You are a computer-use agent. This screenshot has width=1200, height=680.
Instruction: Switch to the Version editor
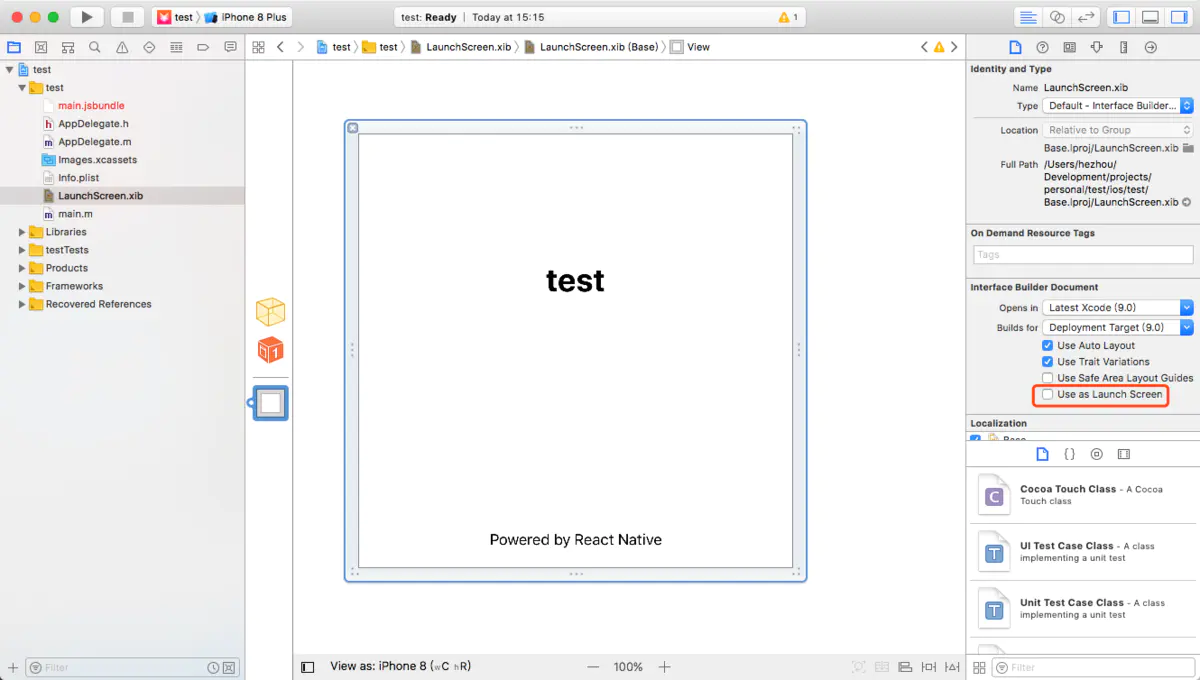click(1086, 17)
